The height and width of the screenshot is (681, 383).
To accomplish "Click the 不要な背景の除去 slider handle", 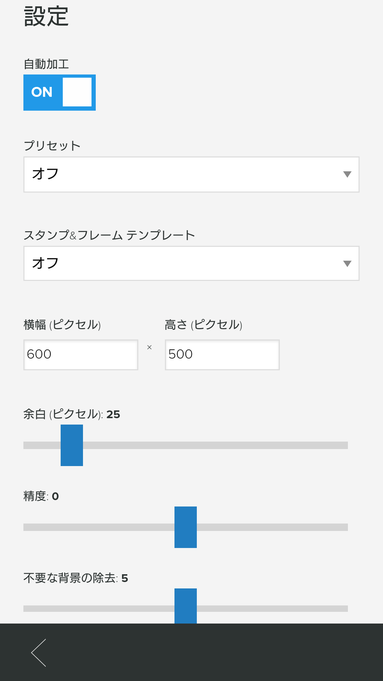I will pyautogui.click(x=185, y=606).
